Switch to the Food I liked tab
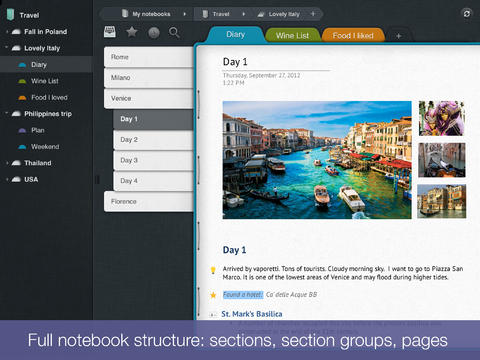This screenshot has width=480, height=360. click(353, 35)
